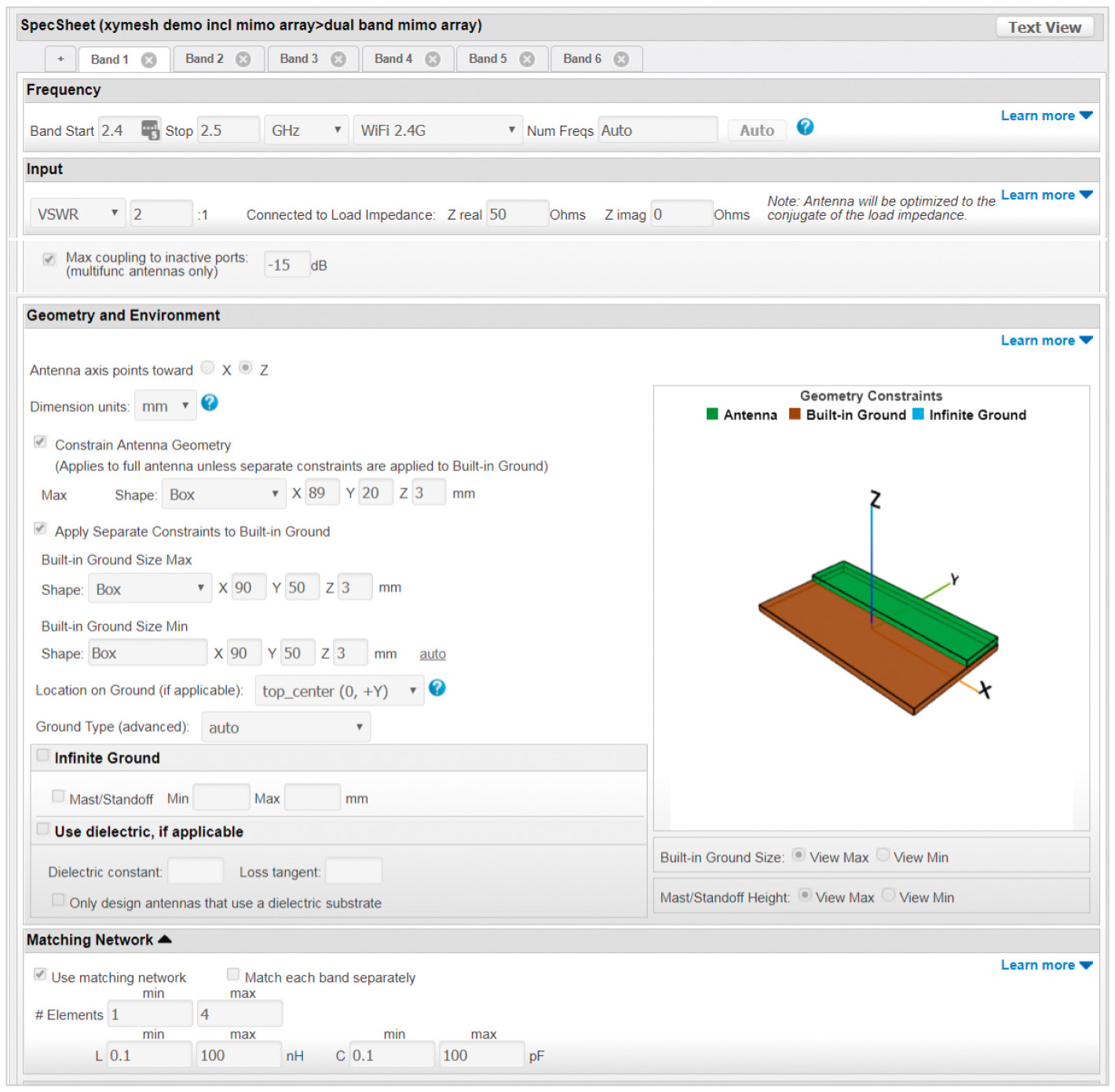Click the calculator icon beside Band Start
The image size is (1115, 1092).
(x=150, y=130)
